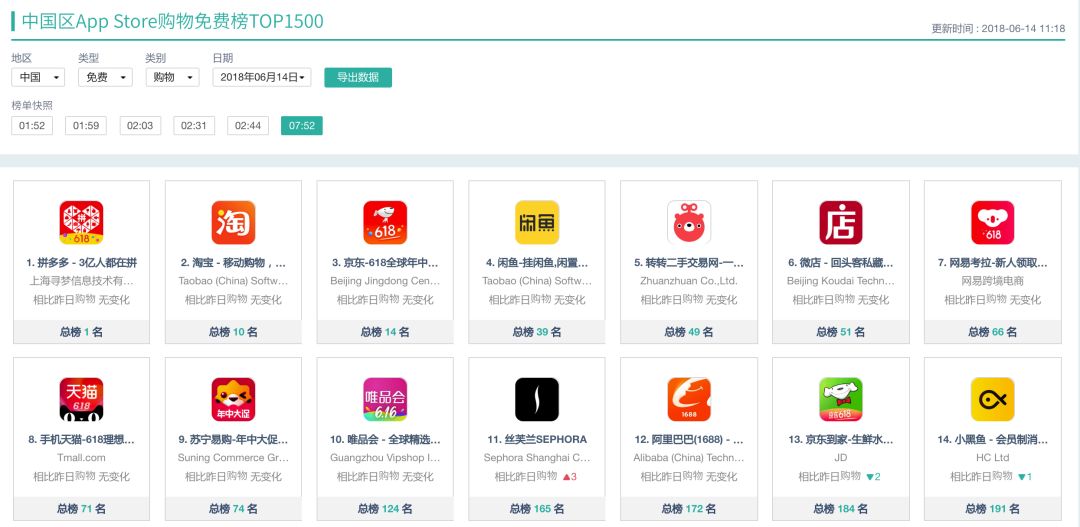The width and height of the screenshot is (1080, 527).
Task: Click developer name Tmall.com
Action: [81, 457]
